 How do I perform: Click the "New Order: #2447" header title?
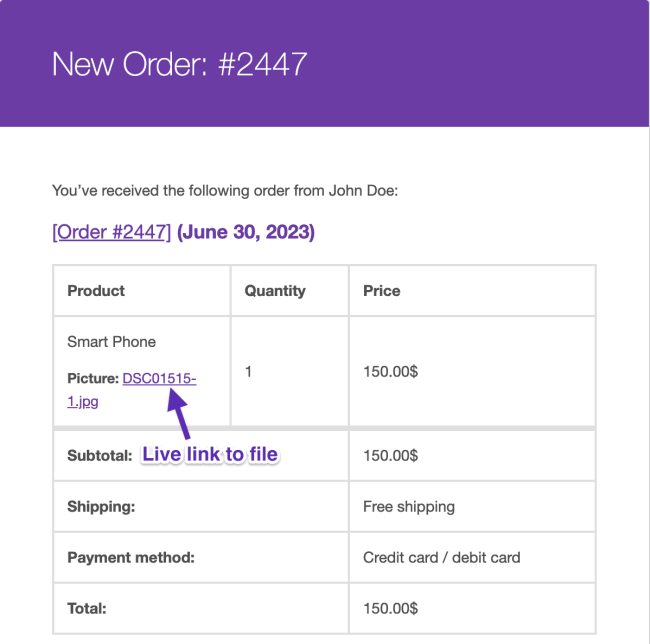[x=179, y=64]
